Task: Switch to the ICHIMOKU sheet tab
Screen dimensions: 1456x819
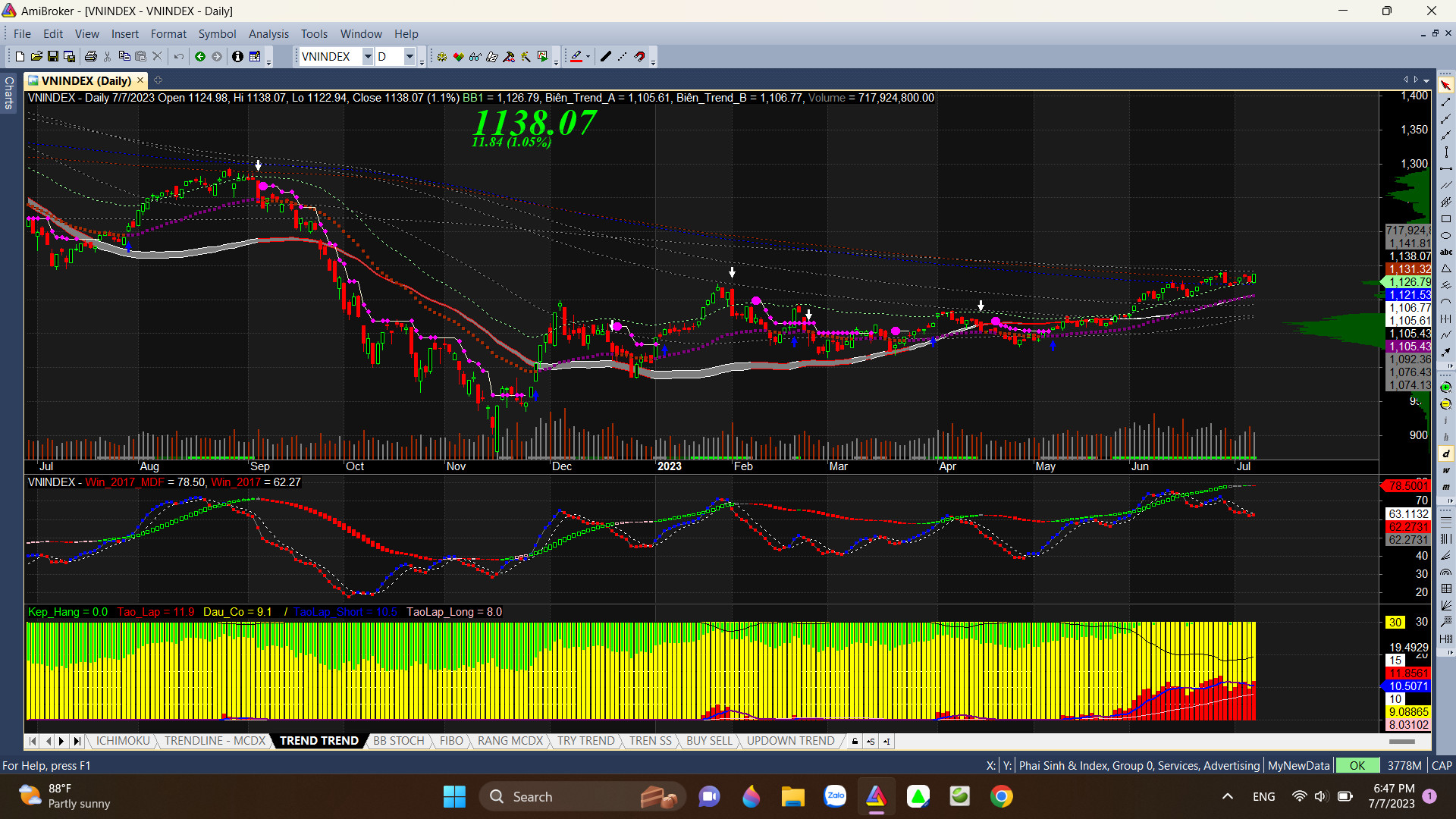Action: coord(123,741)
